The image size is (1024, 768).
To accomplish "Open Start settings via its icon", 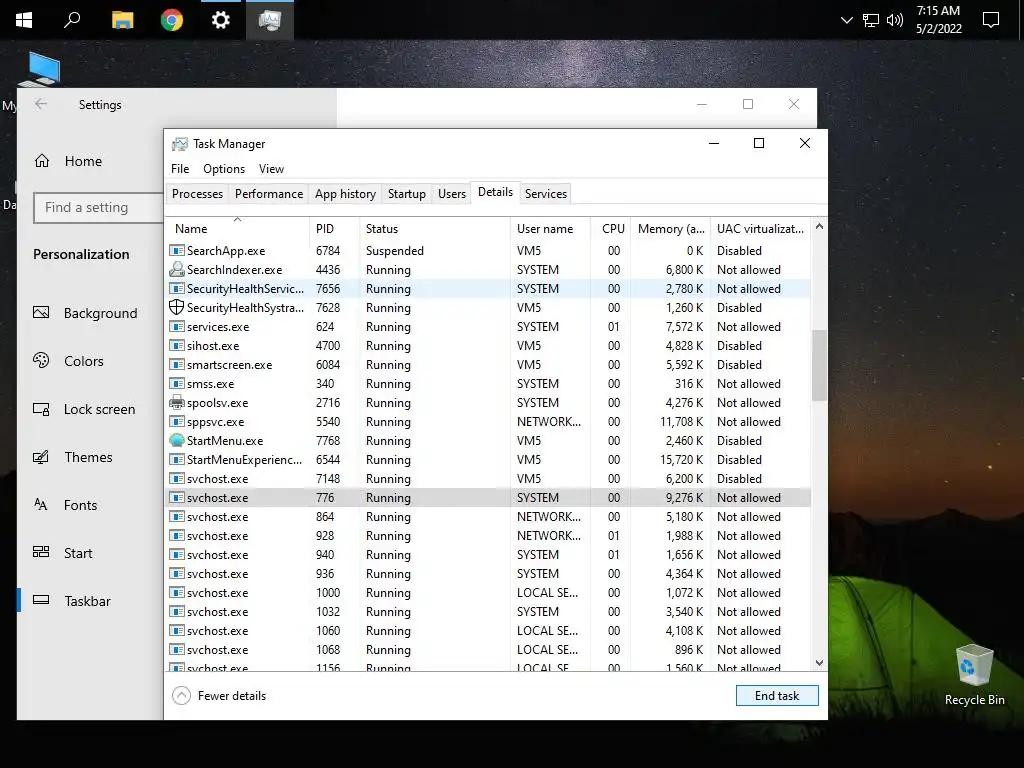I will [41, 552].
